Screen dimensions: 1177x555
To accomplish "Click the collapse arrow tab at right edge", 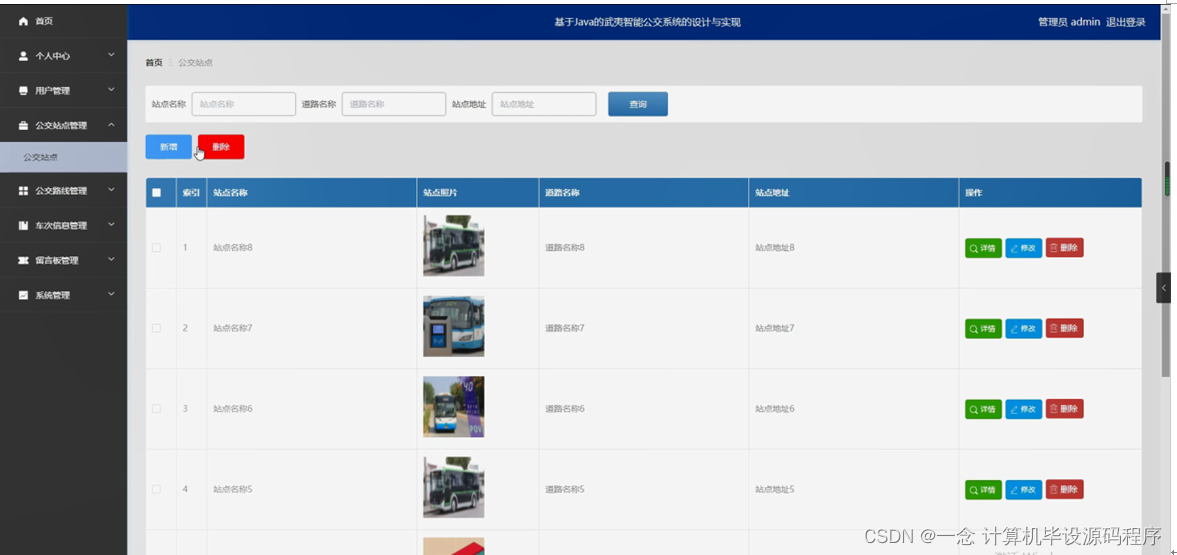I will coord(1163,288).
